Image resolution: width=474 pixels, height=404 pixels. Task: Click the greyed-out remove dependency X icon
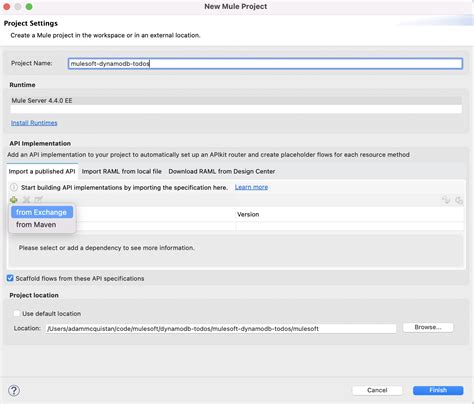(26, 200)
